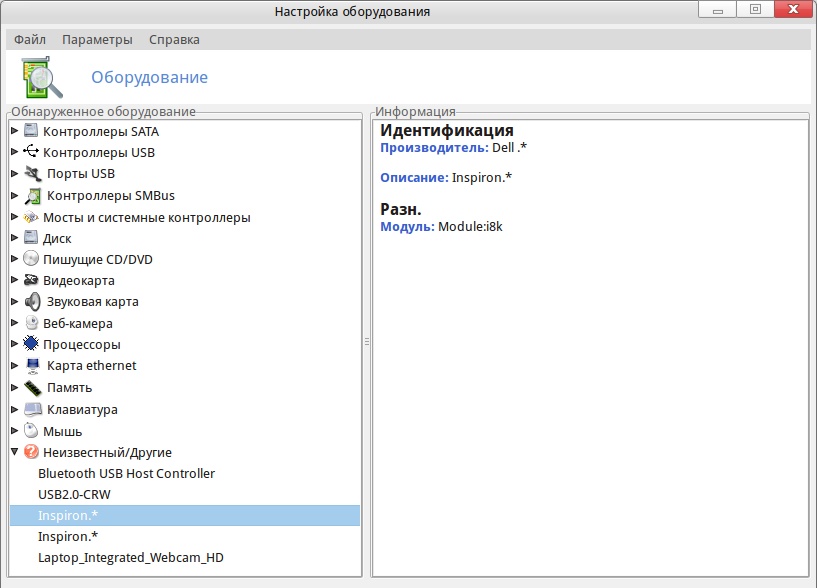817x588 pixels.
Task: Click the Описание: Inspiron.* text
Action: coord(446,178)
